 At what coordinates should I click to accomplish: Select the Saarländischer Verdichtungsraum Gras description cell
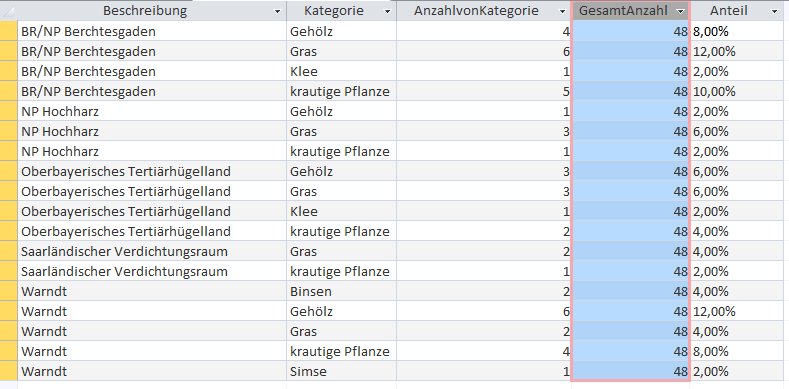(152, 251)
